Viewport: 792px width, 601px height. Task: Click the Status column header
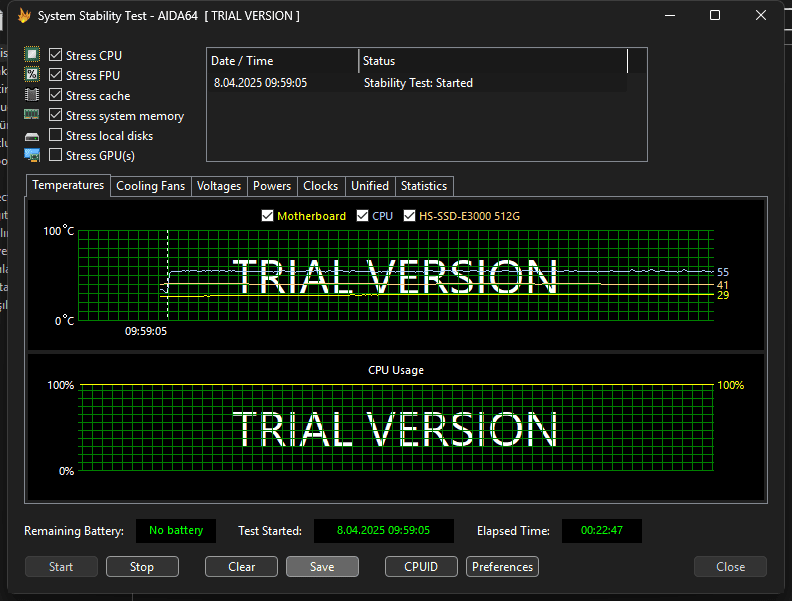coord(493,61)
